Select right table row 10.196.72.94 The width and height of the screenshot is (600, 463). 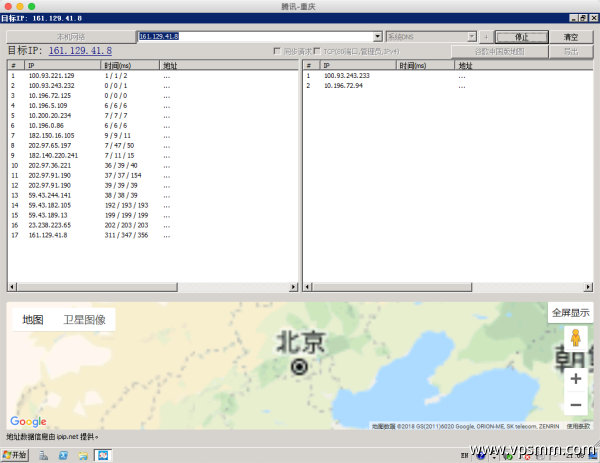[448, 86]
